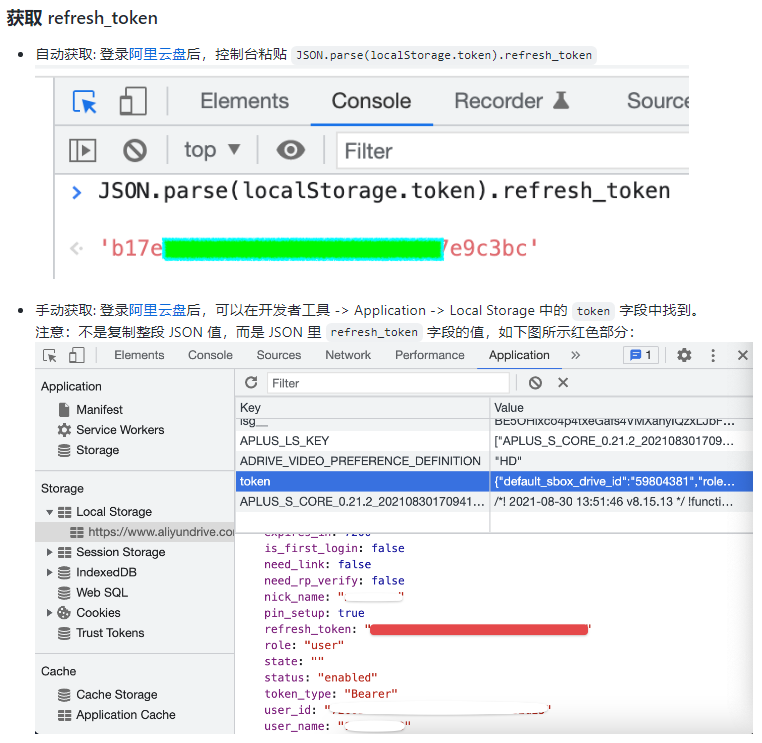This screenshot has height=743, width=762.
Task: Select ADRIVE_VIDEO_PREFERENCE_DEFINITION row
Action: click(494, 461)
